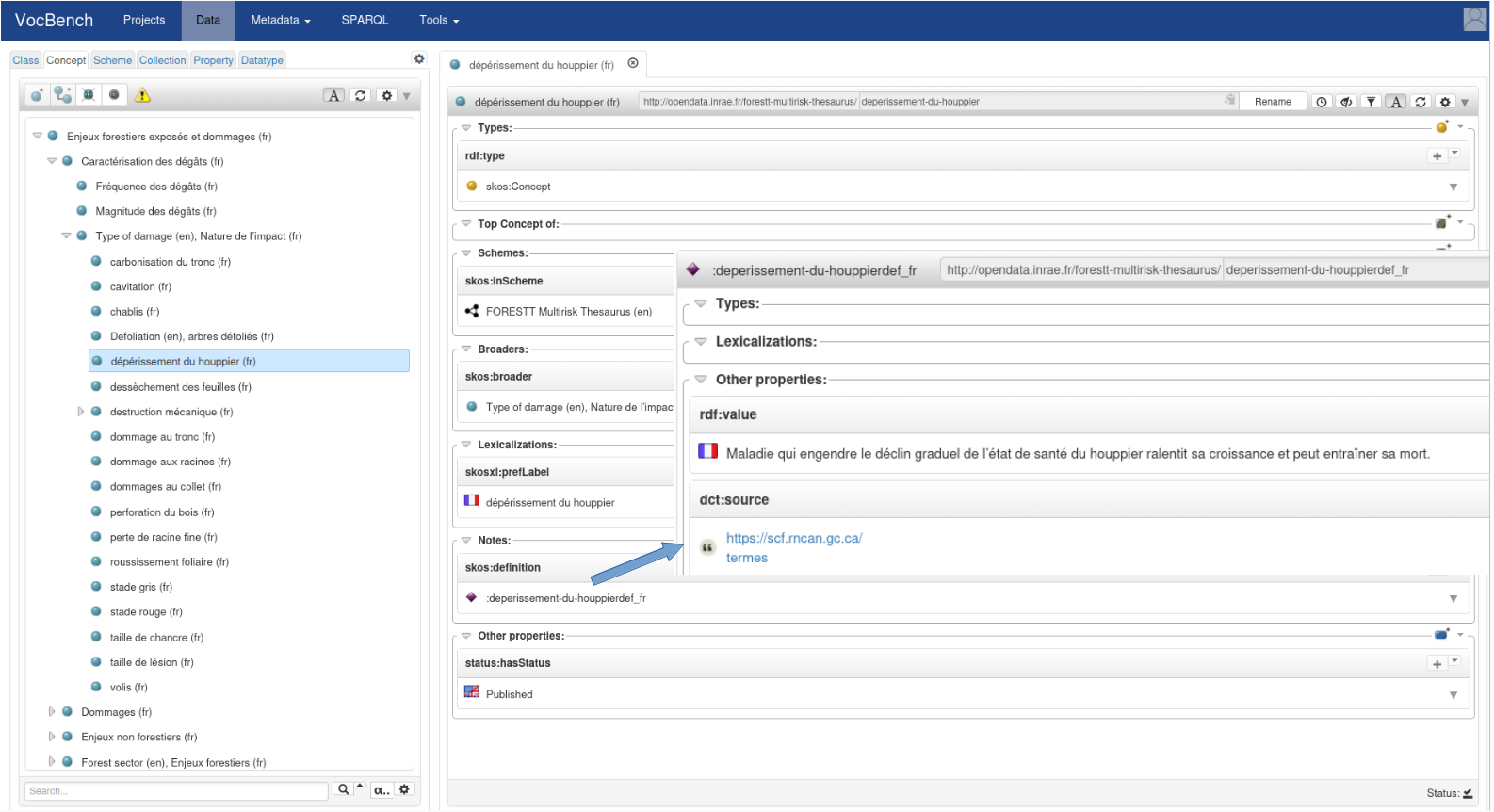Toggle the show/hide inferred eye icon
1494x812 pixels.
[1347, 102]
